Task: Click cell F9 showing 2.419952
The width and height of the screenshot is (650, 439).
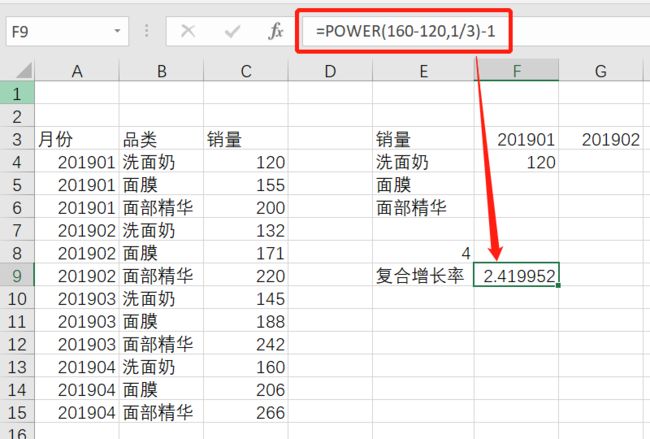Action: 517,275
